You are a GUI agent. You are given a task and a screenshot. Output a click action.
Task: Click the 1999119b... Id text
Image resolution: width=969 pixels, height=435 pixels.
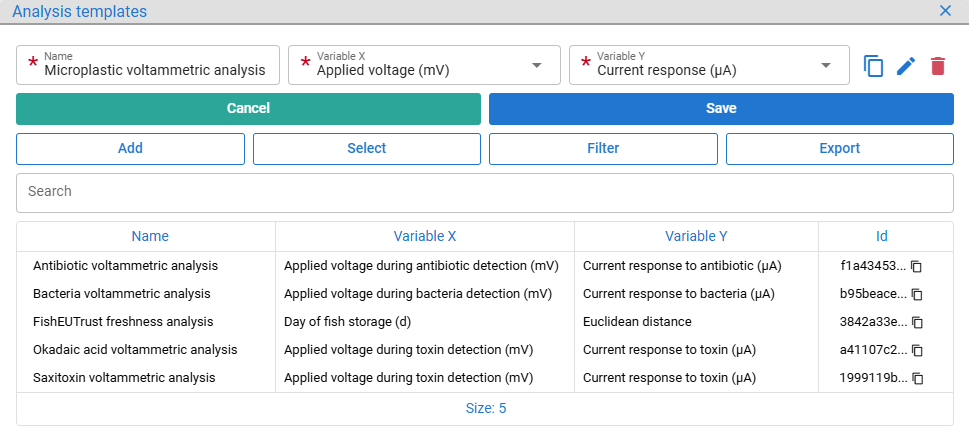click(x=873, y=378)
